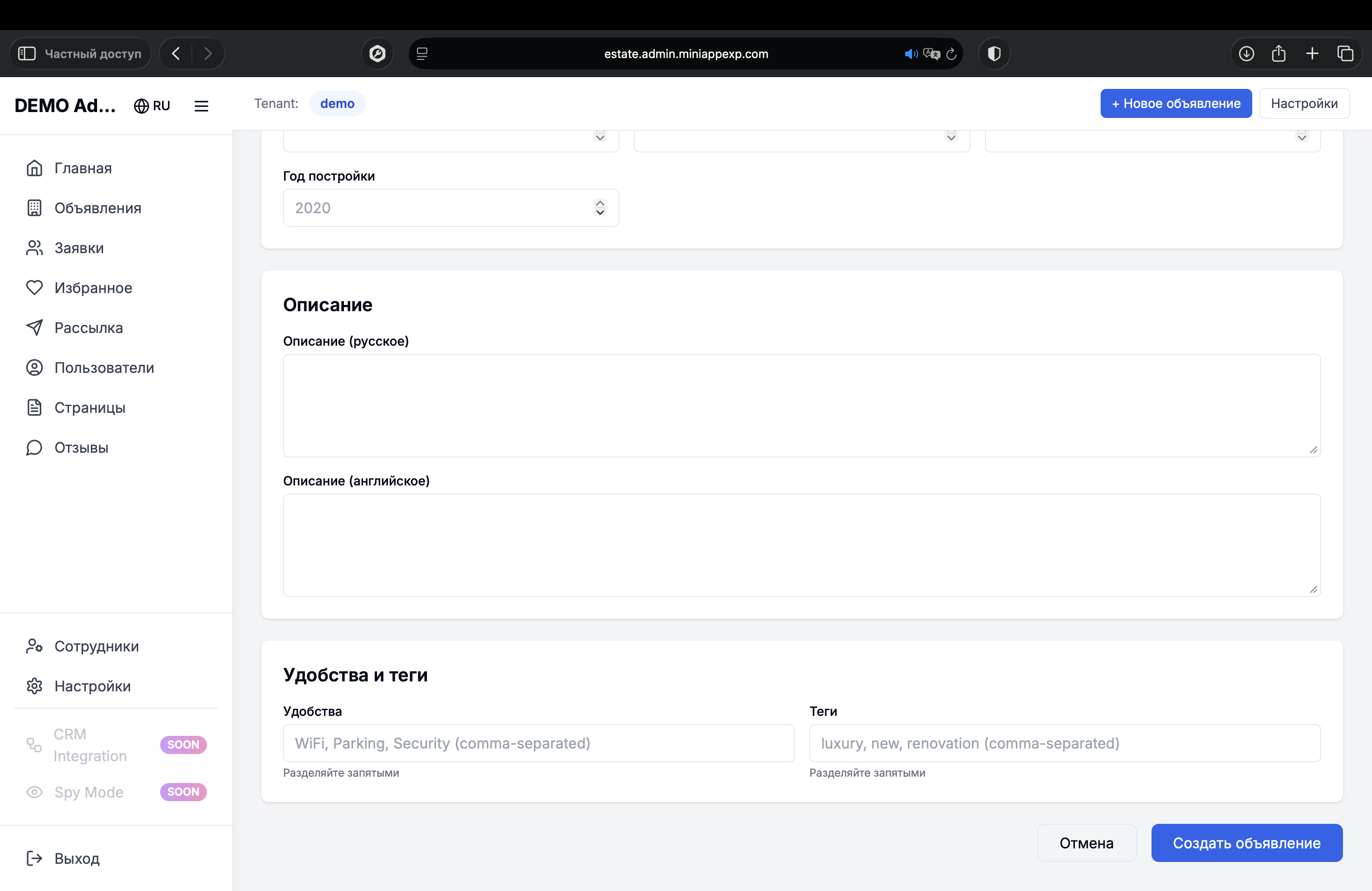Increment the Год постройки stepper

coord(600,203)
